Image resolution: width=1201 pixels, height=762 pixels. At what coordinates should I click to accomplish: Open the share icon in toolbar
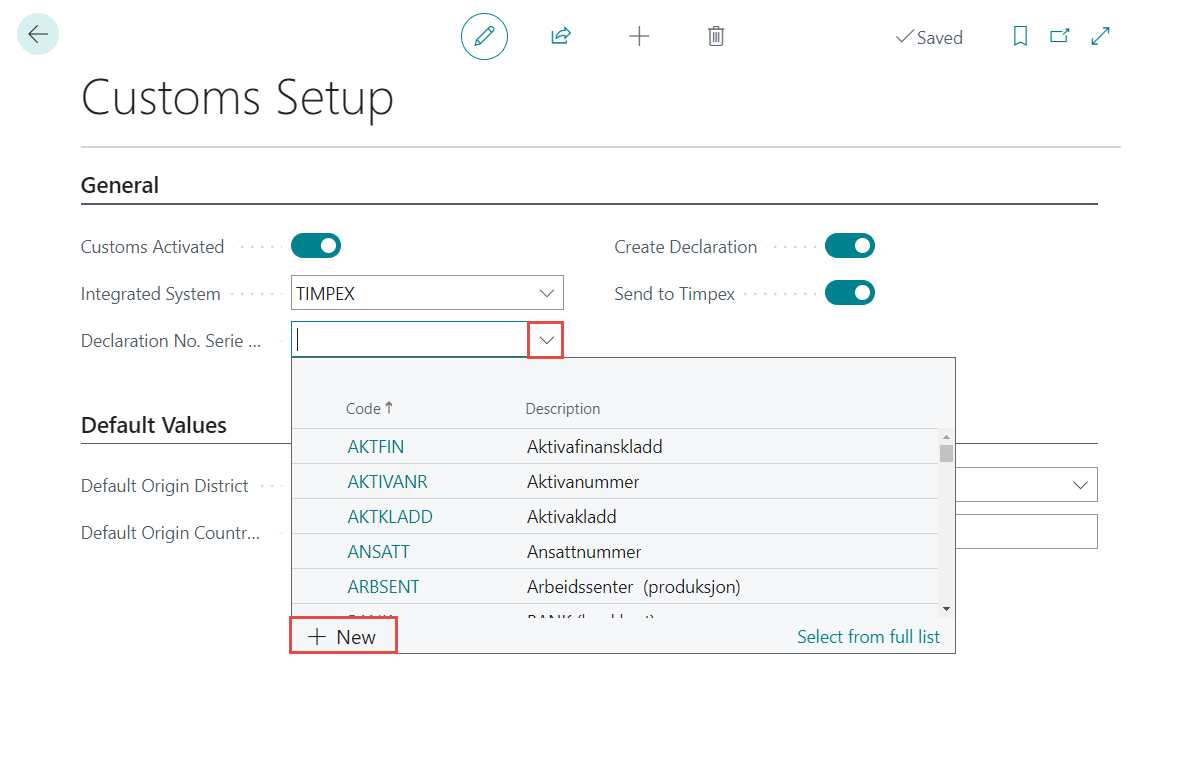tap(561, 37)
